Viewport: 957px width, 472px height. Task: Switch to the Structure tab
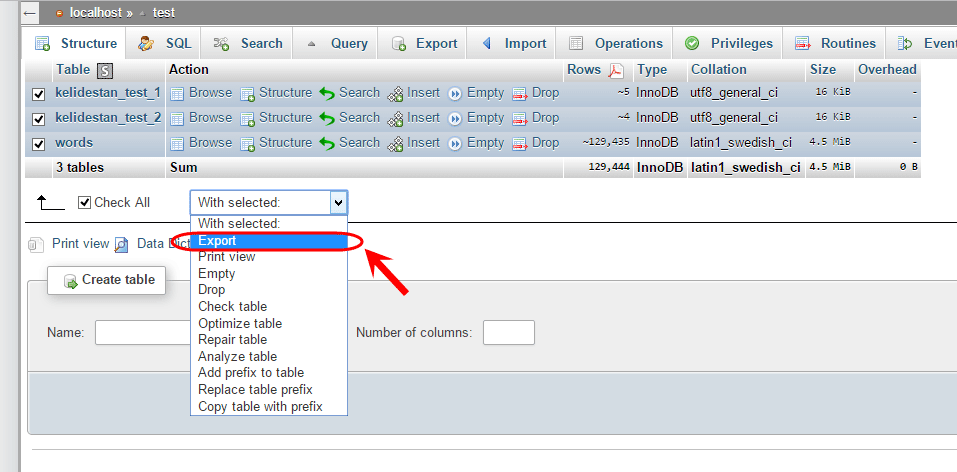coord(75,43)
